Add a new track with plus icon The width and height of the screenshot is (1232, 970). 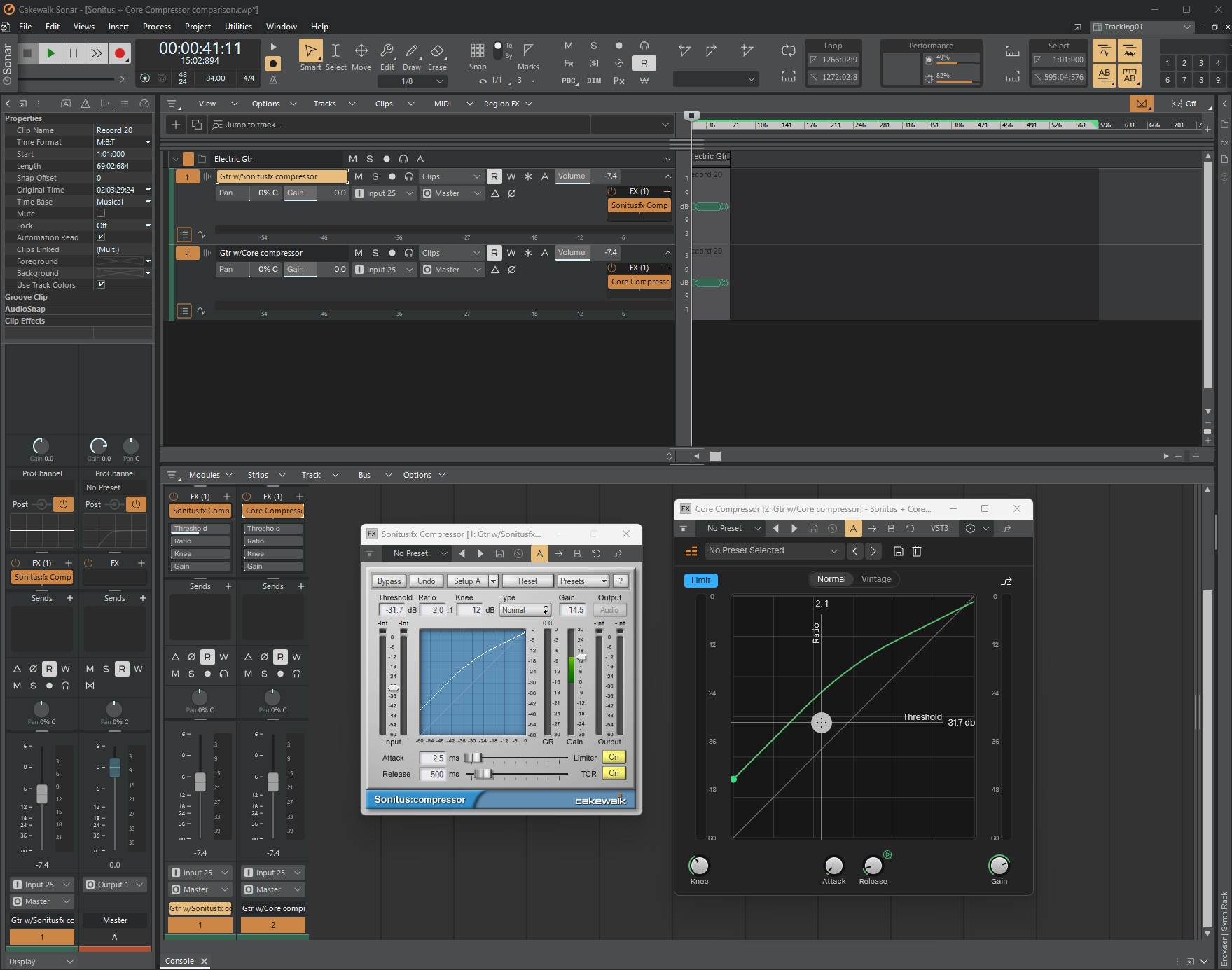point(176,125)
